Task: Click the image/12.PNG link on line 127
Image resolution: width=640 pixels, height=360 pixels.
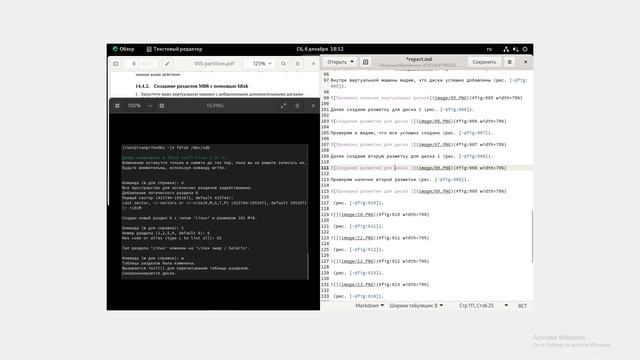Action: point(358,261)
